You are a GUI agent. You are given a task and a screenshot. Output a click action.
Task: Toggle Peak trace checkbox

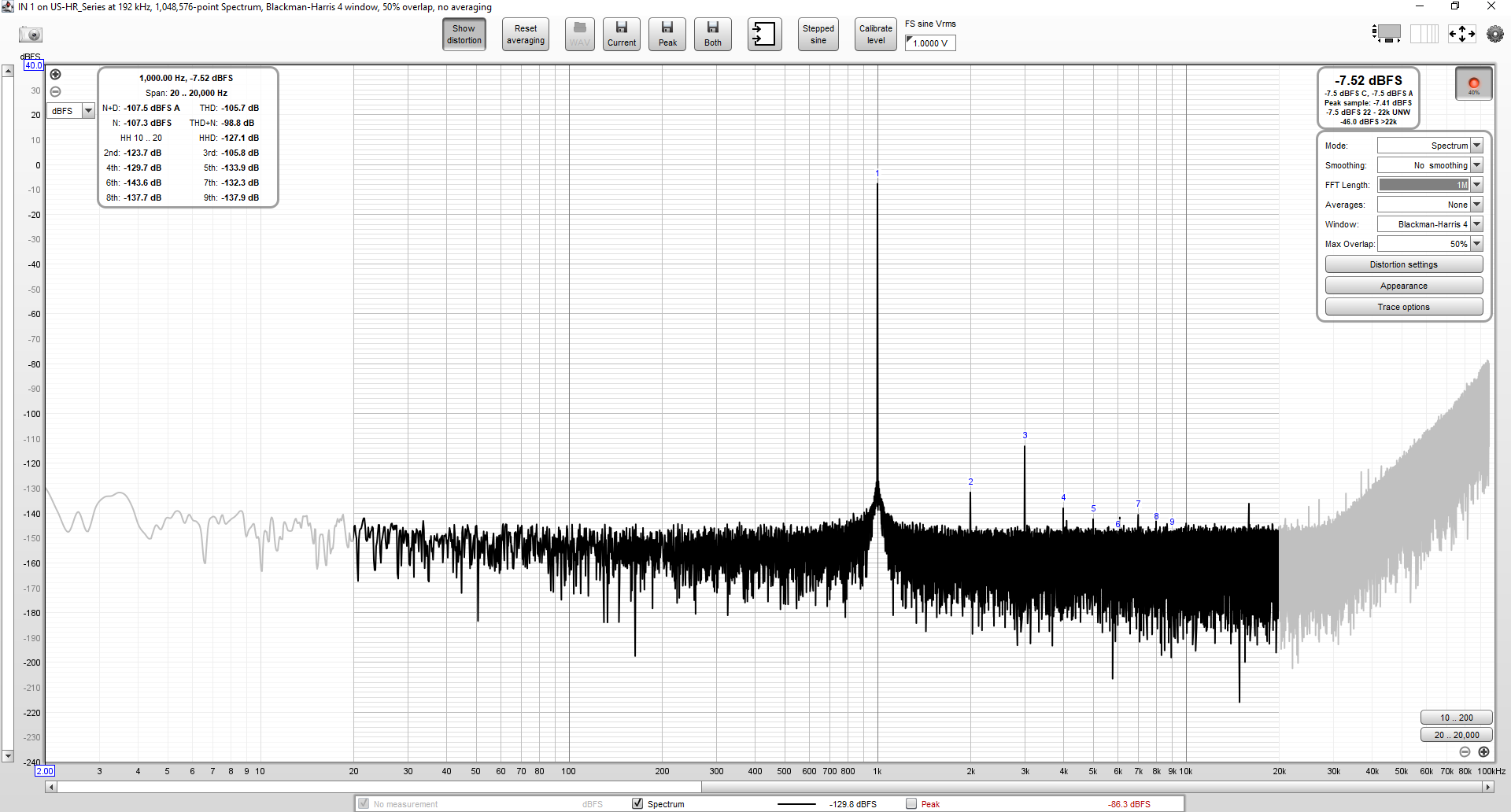coord(911,803)
